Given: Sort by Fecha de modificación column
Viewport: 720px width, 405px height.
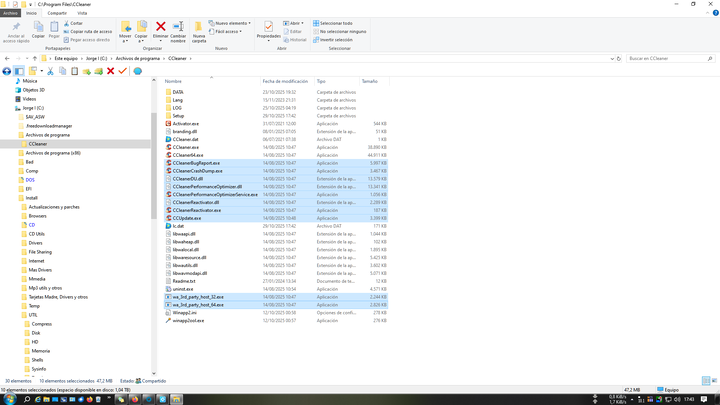Looking at the screenshot, I should [x=285, y=81].
